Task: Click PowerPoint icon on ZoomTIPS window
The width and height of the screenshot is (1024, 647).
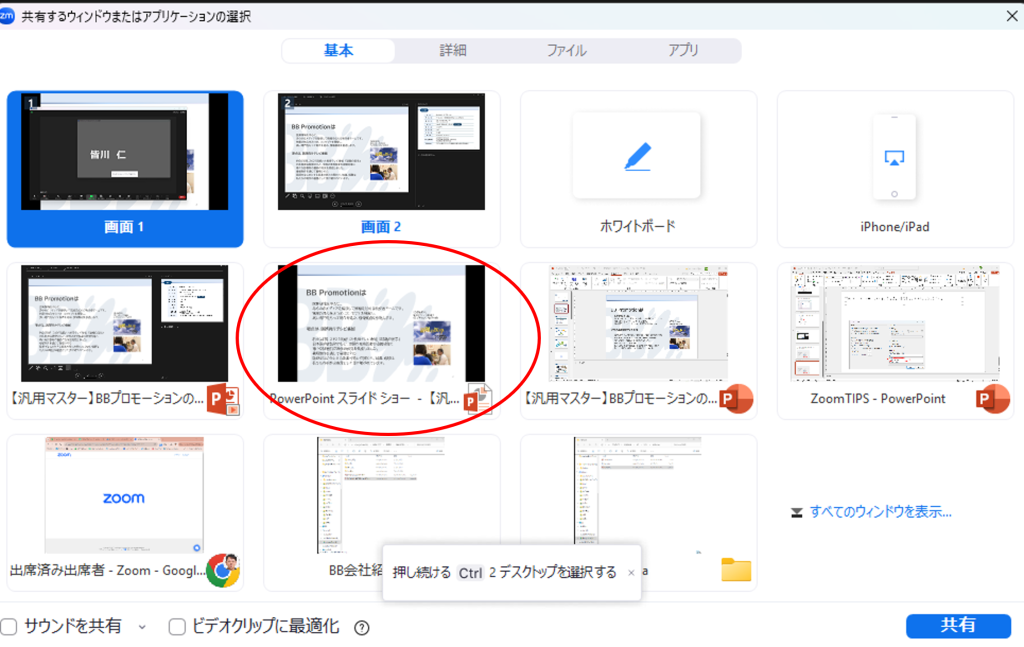Action: [991, 398]
